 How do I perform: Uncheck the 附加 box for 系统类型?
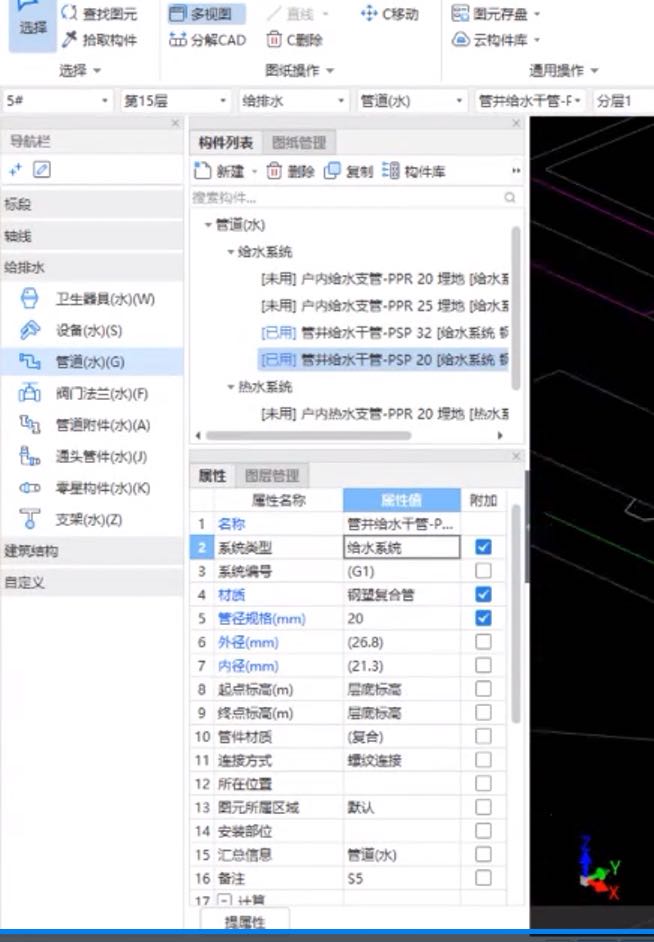[x=483, y=547]
